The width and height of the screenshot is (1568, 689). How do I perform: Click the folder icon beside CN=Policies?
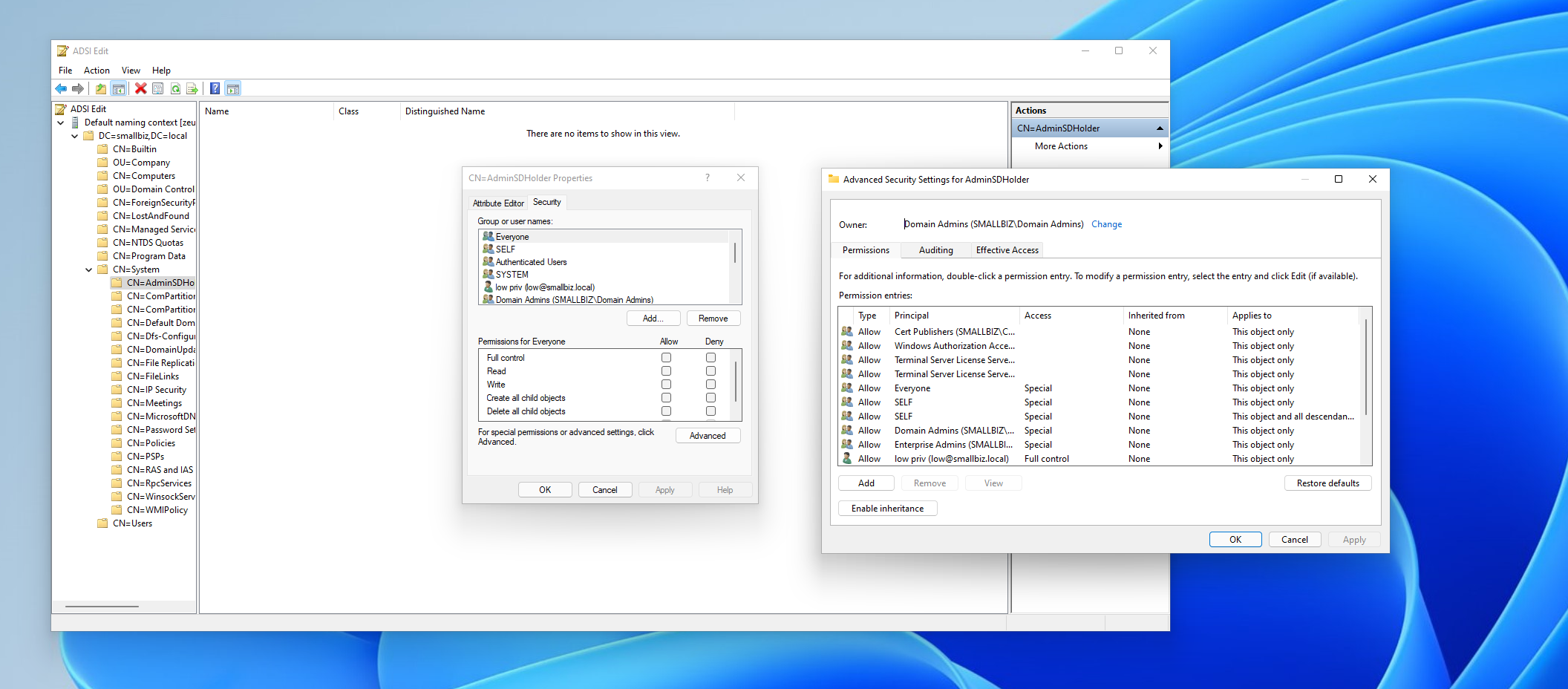117,443
